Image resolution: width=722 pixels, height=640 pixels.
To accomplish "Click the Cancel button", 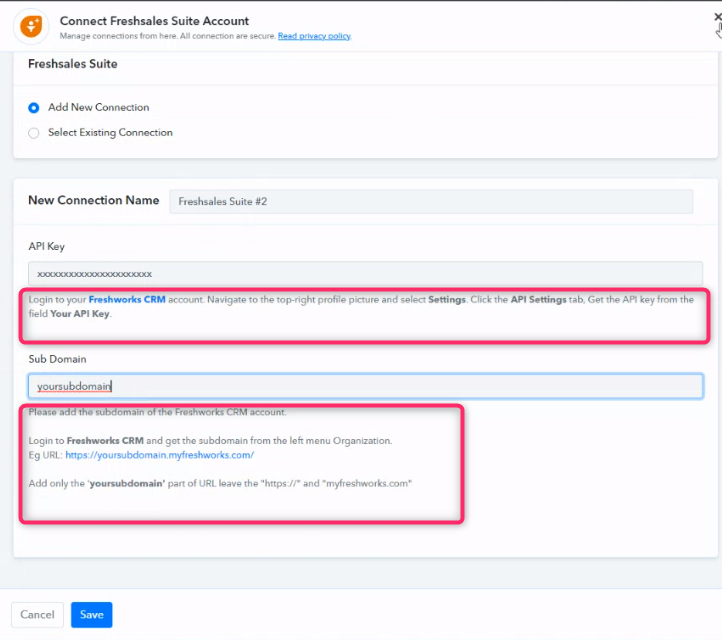I will tap(37, 615).
